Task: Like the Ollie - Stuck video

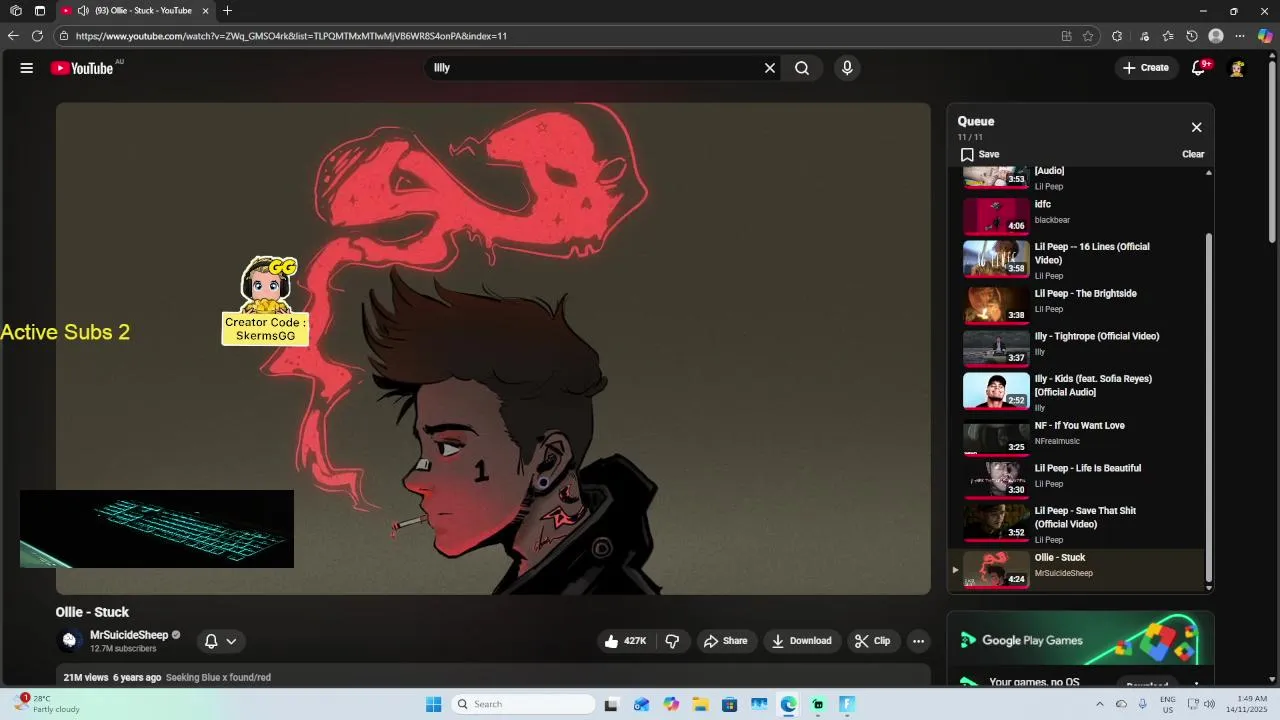Action: tap(625, 641)
